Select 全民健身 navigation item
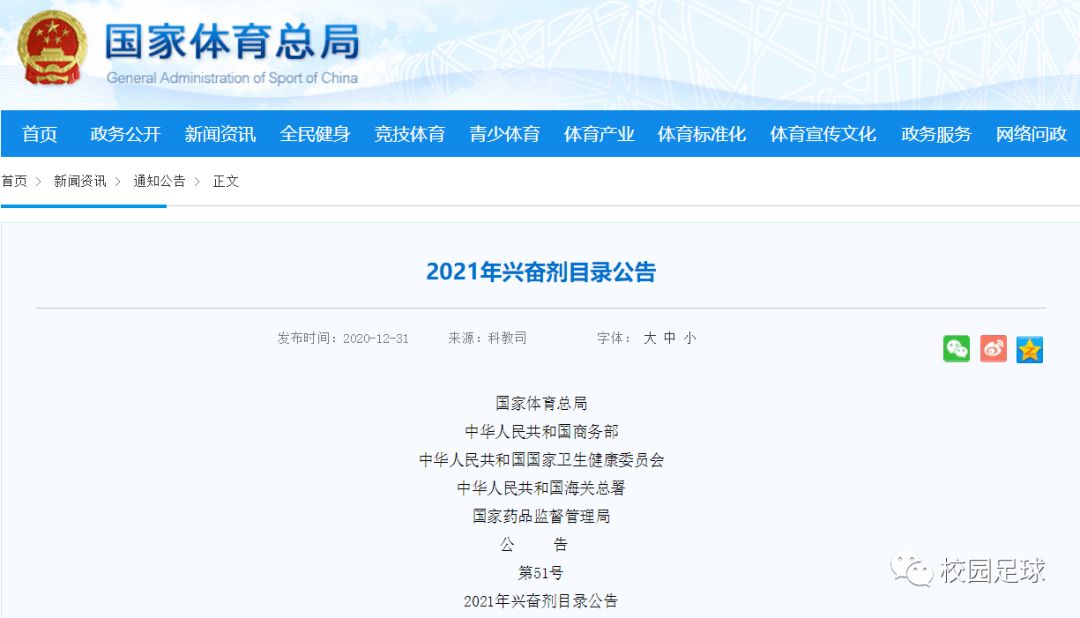 coord(315,134)
